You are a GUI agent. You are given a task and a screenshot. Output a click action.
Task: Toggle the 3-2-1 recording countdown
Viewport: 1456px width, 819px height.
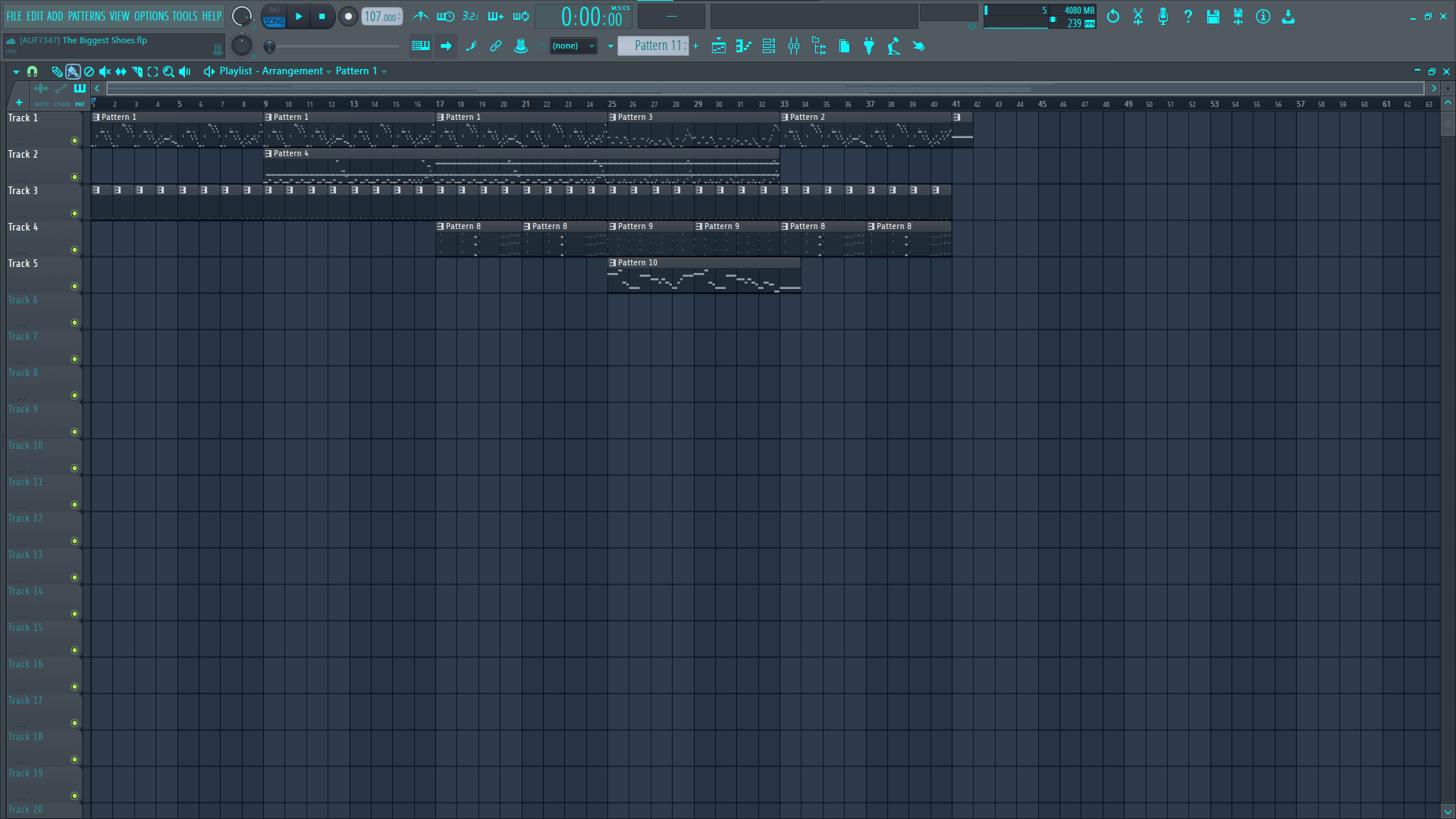[x=470, y=16]
